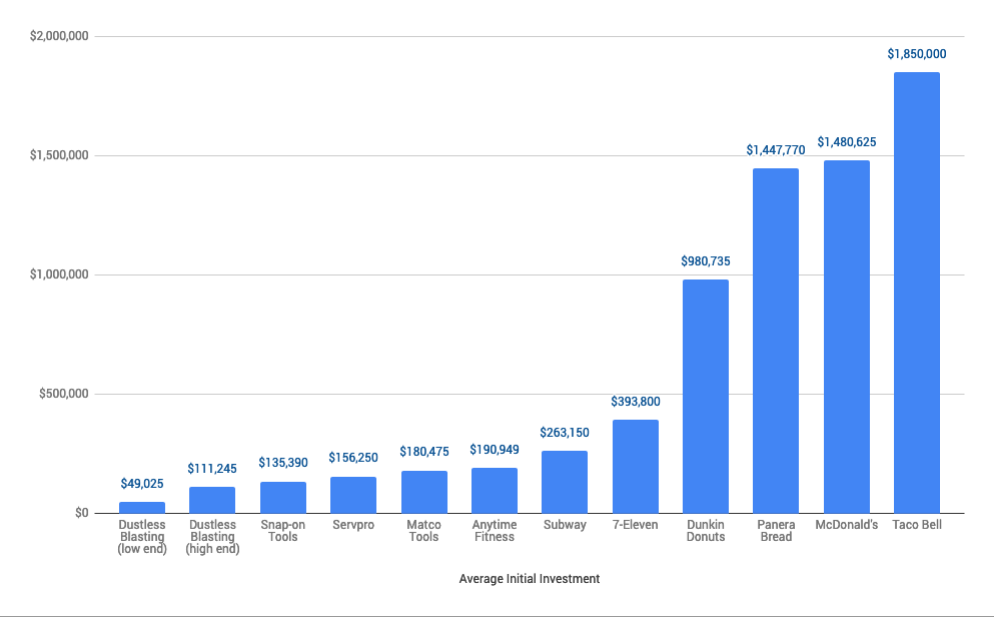
Task: Click the $2,000,000 y-axis tick label
Action: point(59,36)
